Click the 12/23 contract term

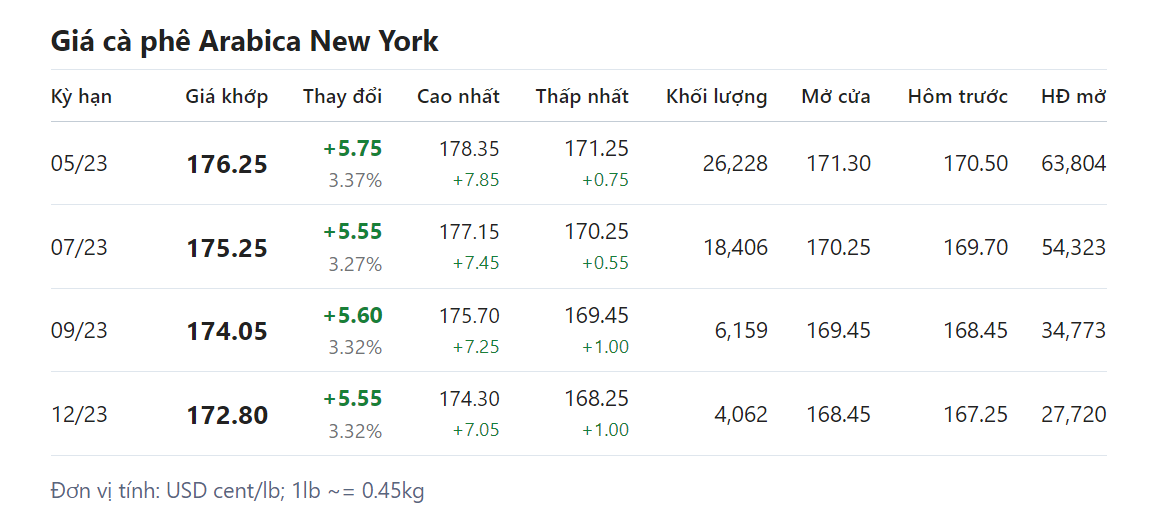pyautogui.click(x=79, y=414)
